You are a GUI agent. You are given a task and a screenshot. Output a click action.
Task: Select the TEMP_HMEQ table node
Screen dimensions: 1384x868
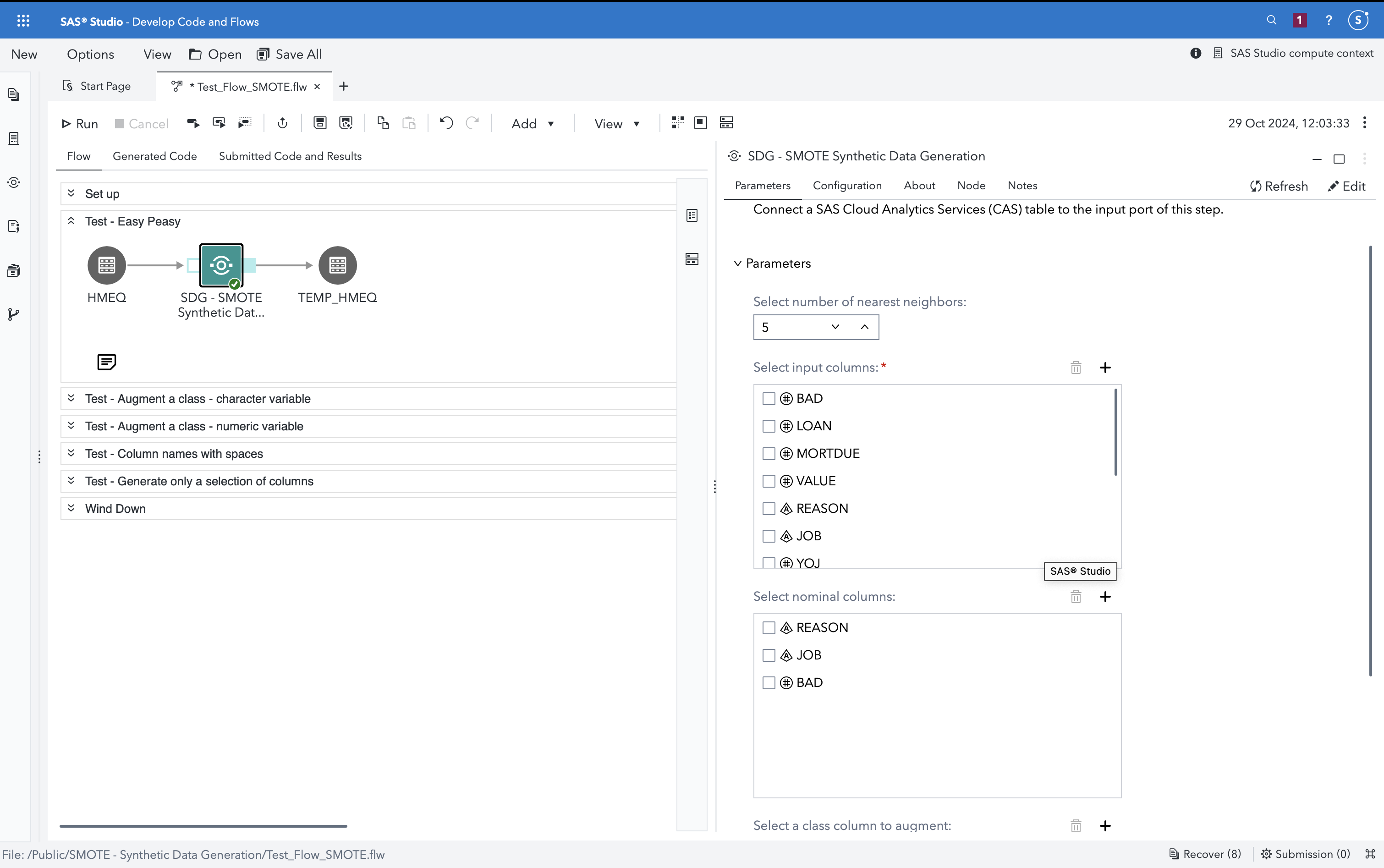click(338, 265)
